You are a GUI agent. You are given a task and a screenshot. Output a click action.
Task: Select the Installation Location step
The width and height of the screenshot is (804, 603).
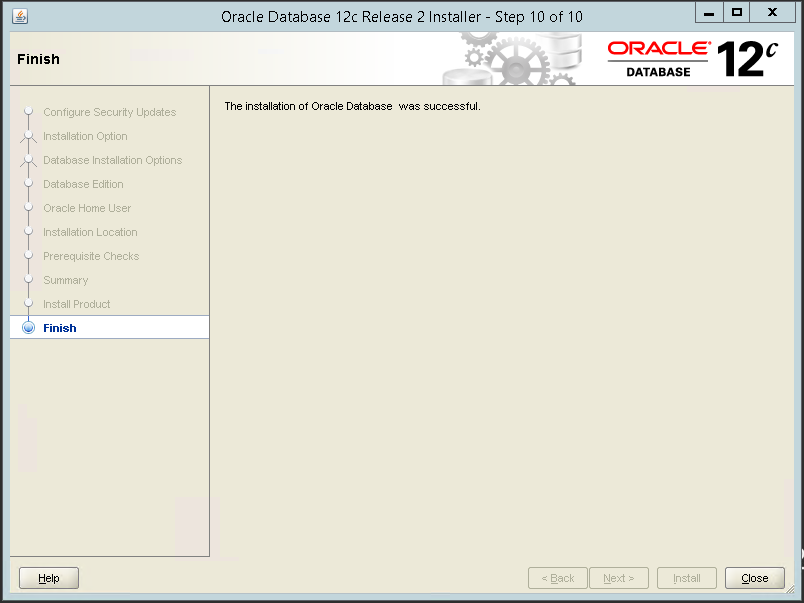(x=90, y=232)
